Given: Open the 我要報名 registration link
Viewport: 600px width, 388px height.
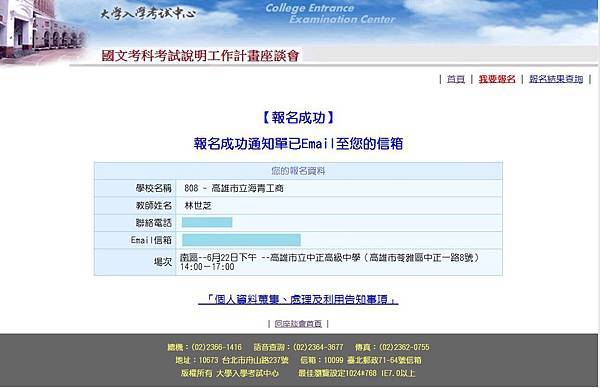Looking at the screenshot, I should pyautogui.click(x=497, y=79).
